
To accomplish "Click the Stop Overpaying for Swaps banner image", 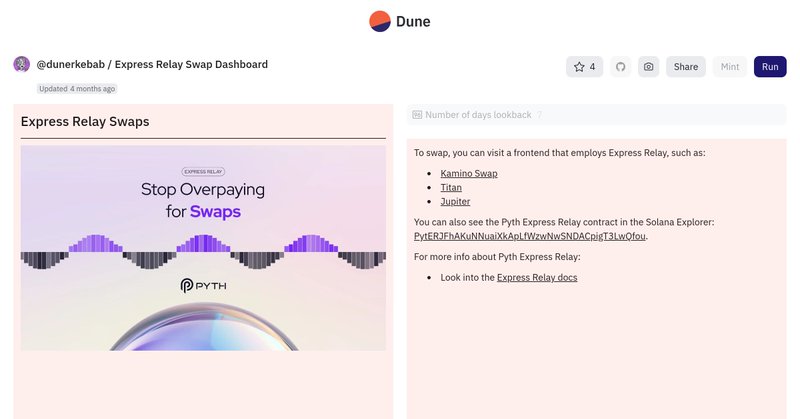I will (x=203, y=248).
